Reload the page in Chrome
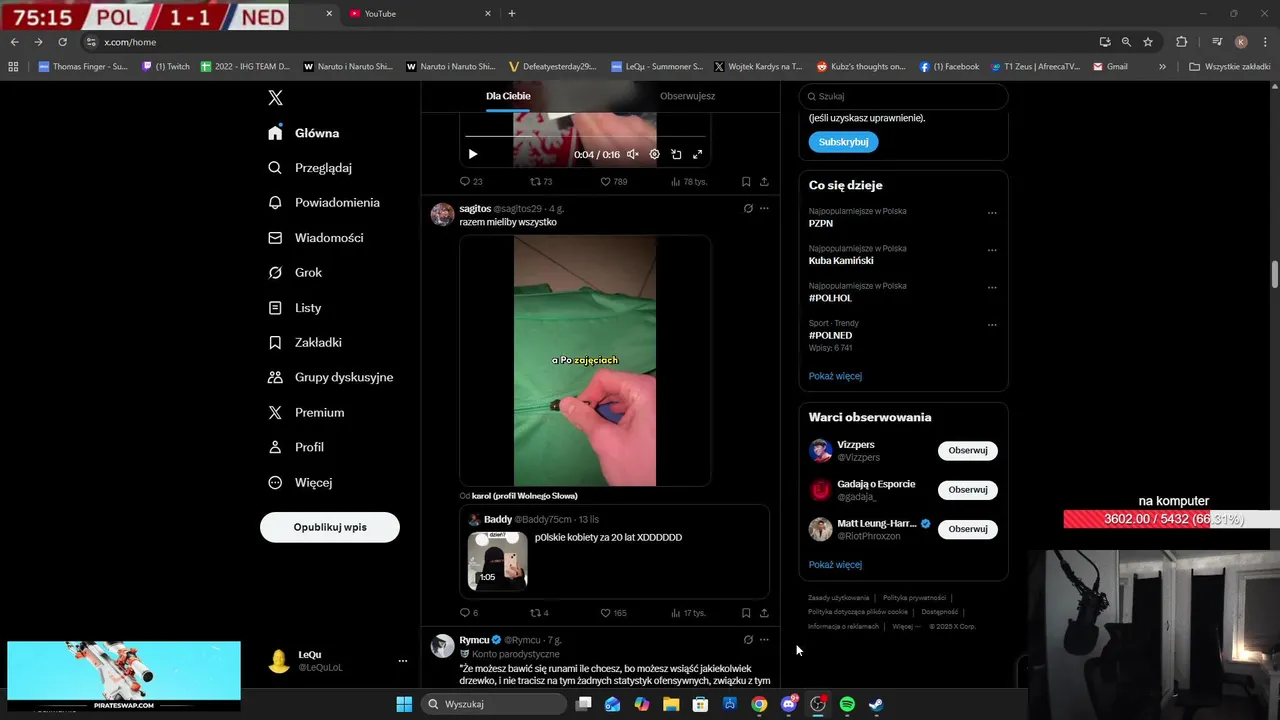This screenshot has height=720, width=1280. pyautogui.click(x=62, y=42)
